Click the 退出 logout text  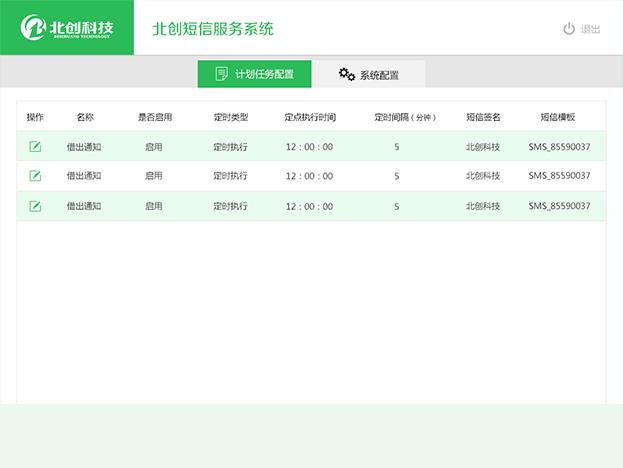pos(590,29)
